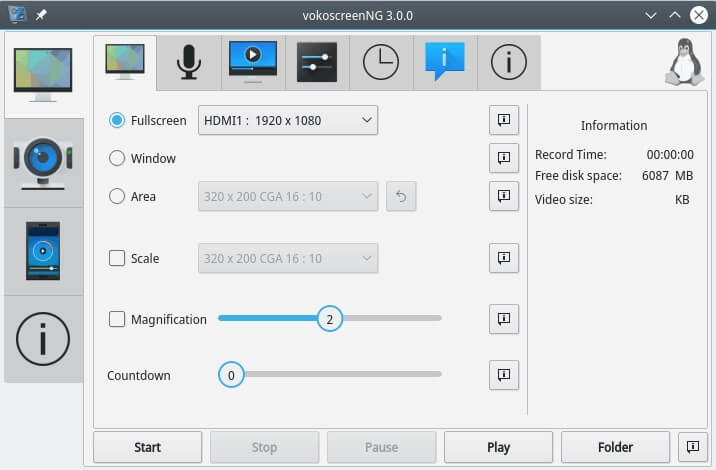Switch to the microphone audio tab
The image size is (716, 470).
tap(189, 63)
